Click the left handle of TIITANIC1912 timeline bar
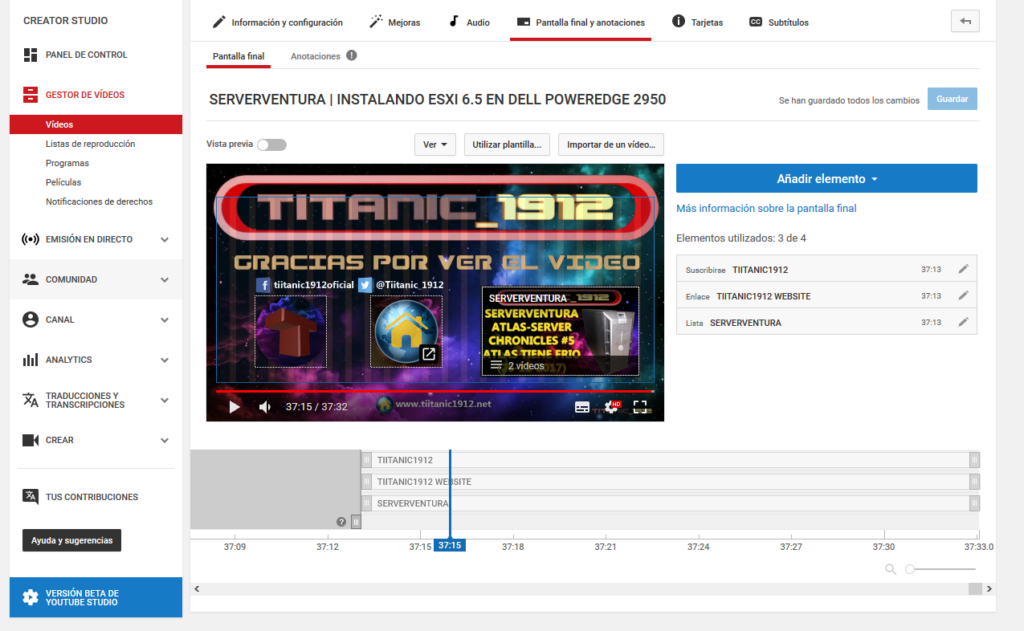Image resolution: width=1024 pixels, height=631 pixels. (x=366, y=460)
